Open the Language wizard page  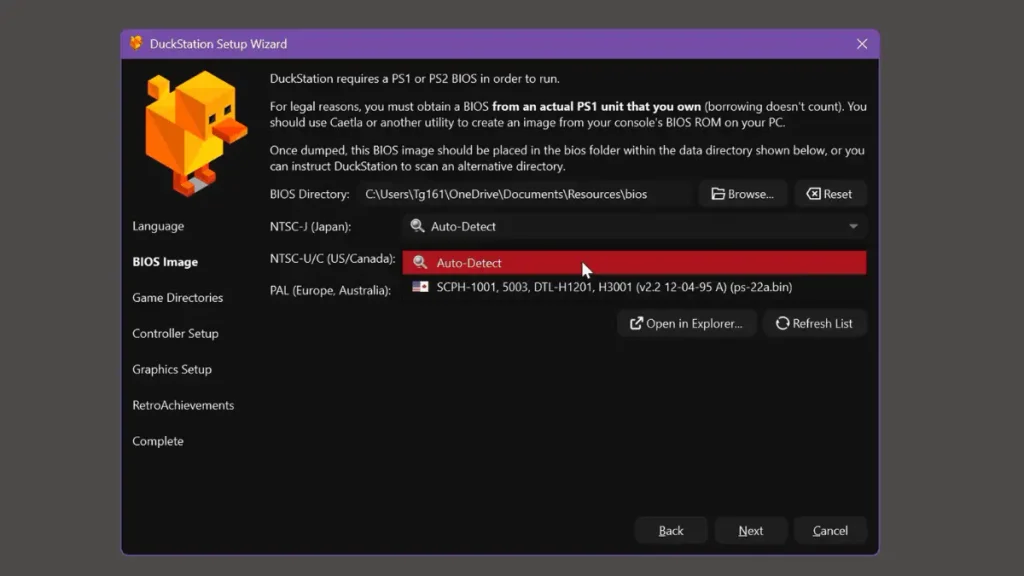[158, 226]
